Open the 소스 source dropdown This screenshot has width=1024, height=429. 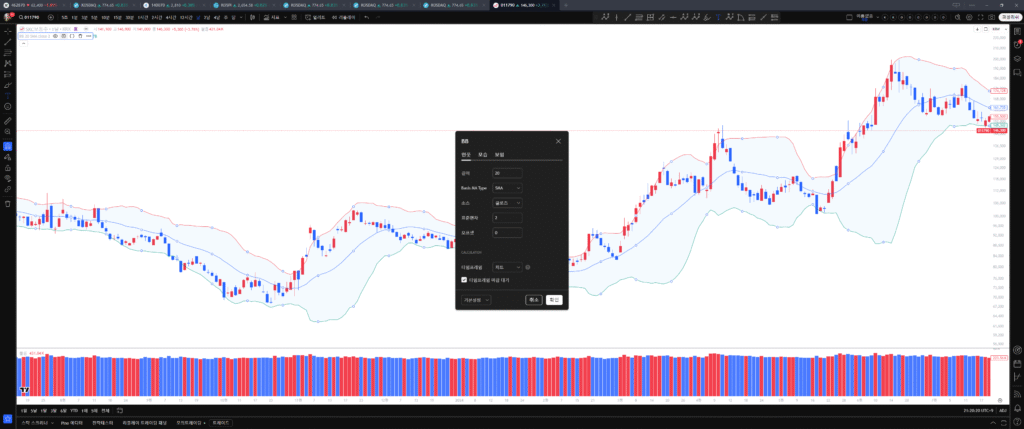click(x=507, y=203)
